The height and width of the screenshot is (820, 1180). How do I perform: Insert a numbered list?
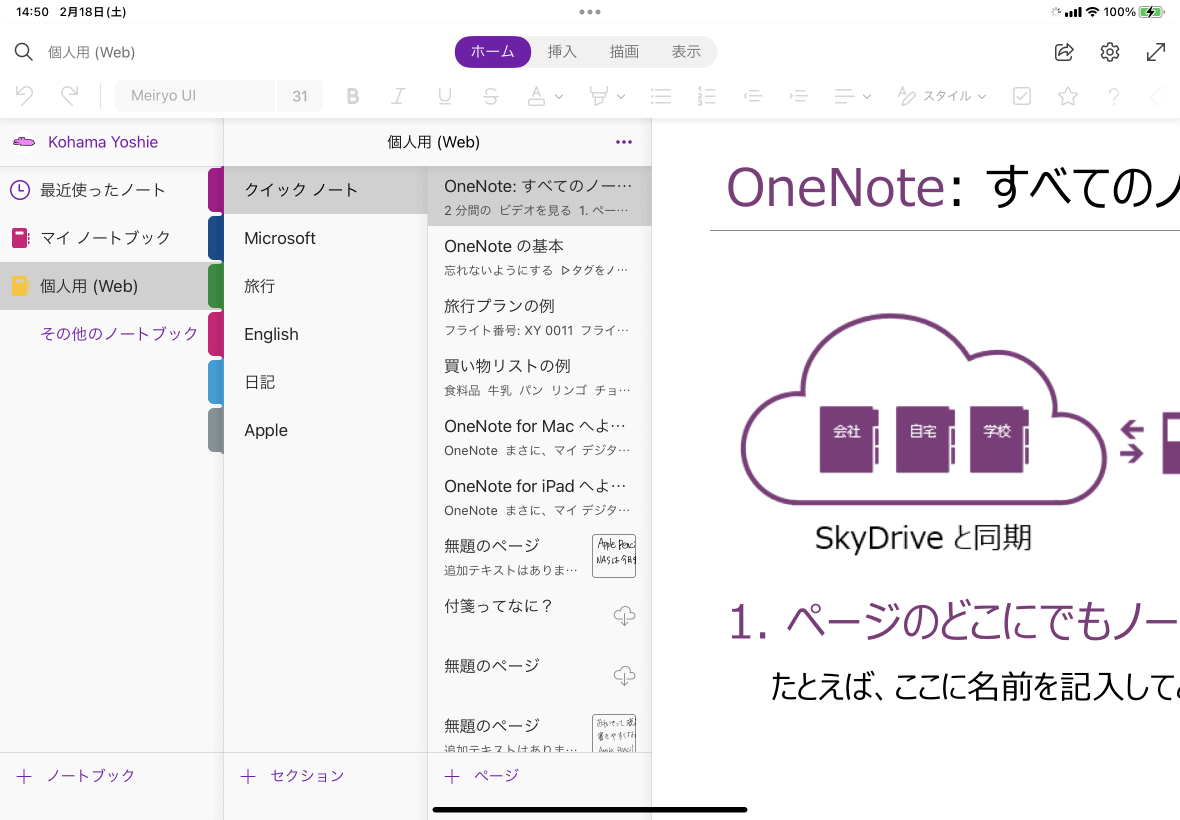pyautogui.click(x=706, y=96)
